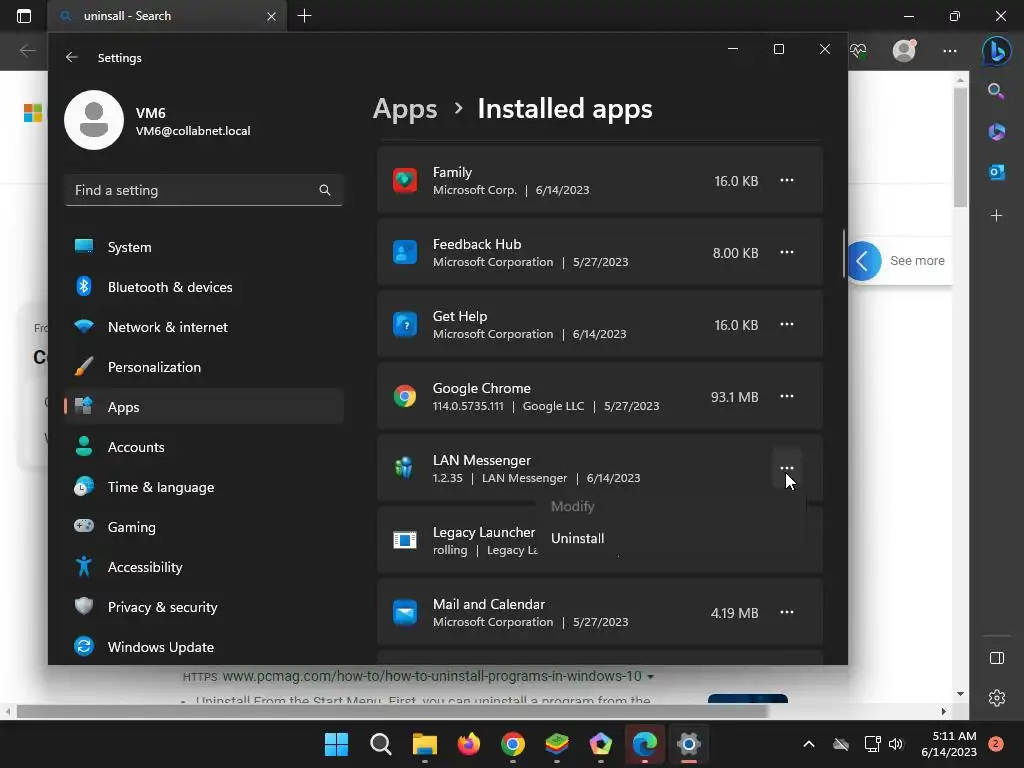This screenshot has height=768, width=1024.
Task: Click the volume icon in system tray
Action: click(x=896, y=744)
